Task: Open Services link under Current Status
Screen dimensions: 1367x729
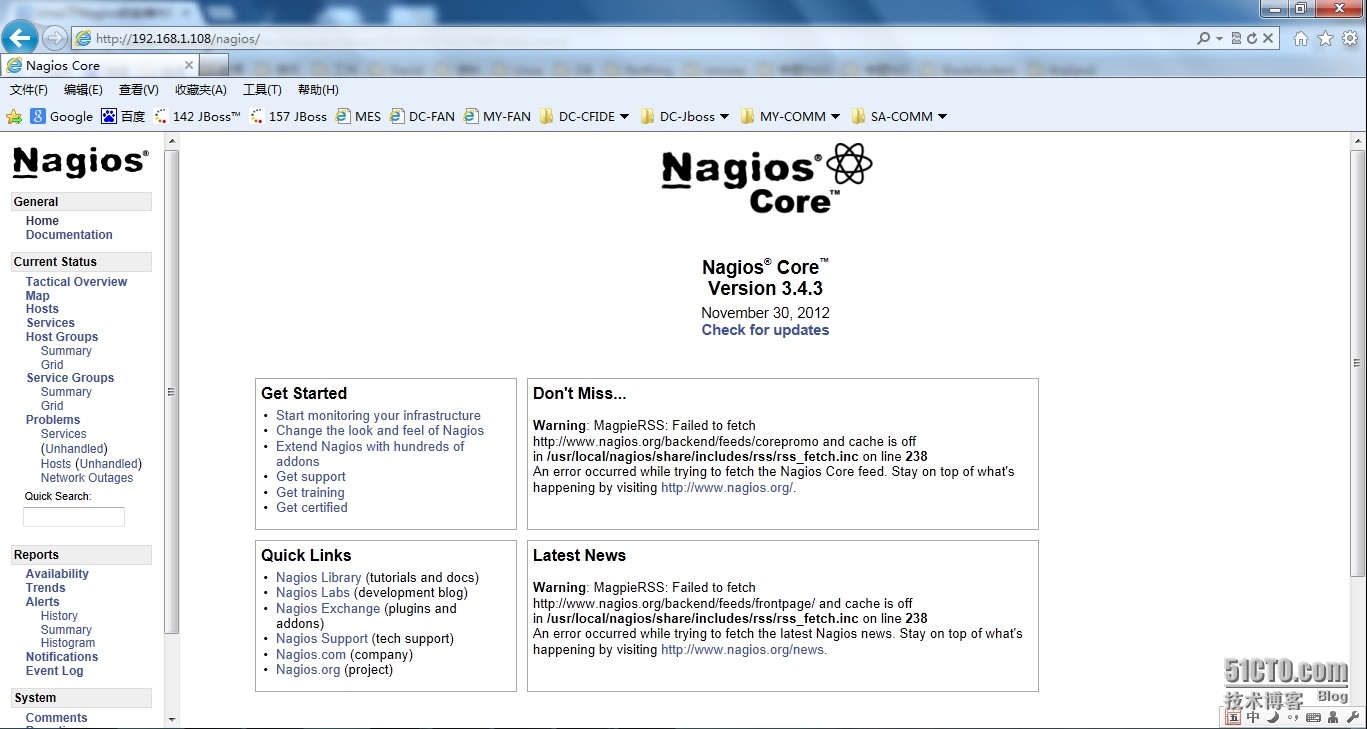Action: 50,323
